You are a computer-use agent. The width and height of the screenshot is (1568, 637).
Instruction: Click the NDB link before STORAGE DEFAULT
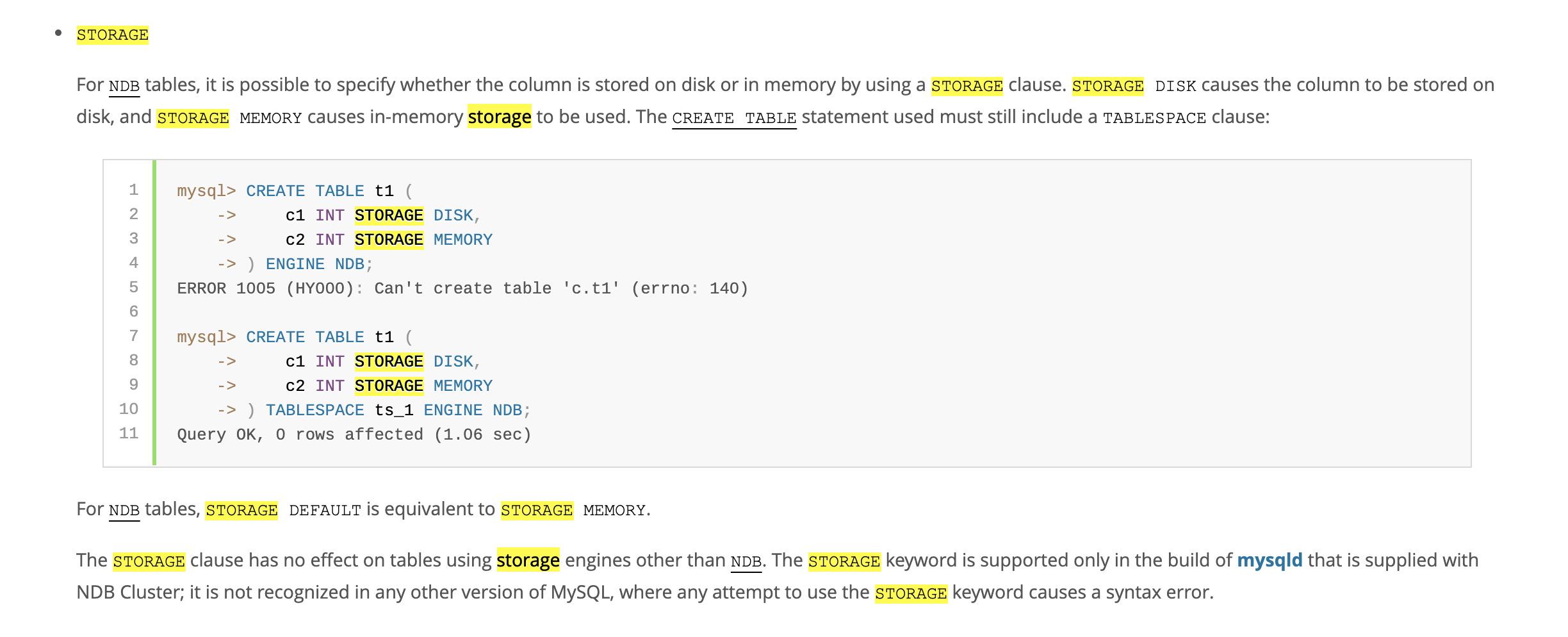(x=124, y=510)
